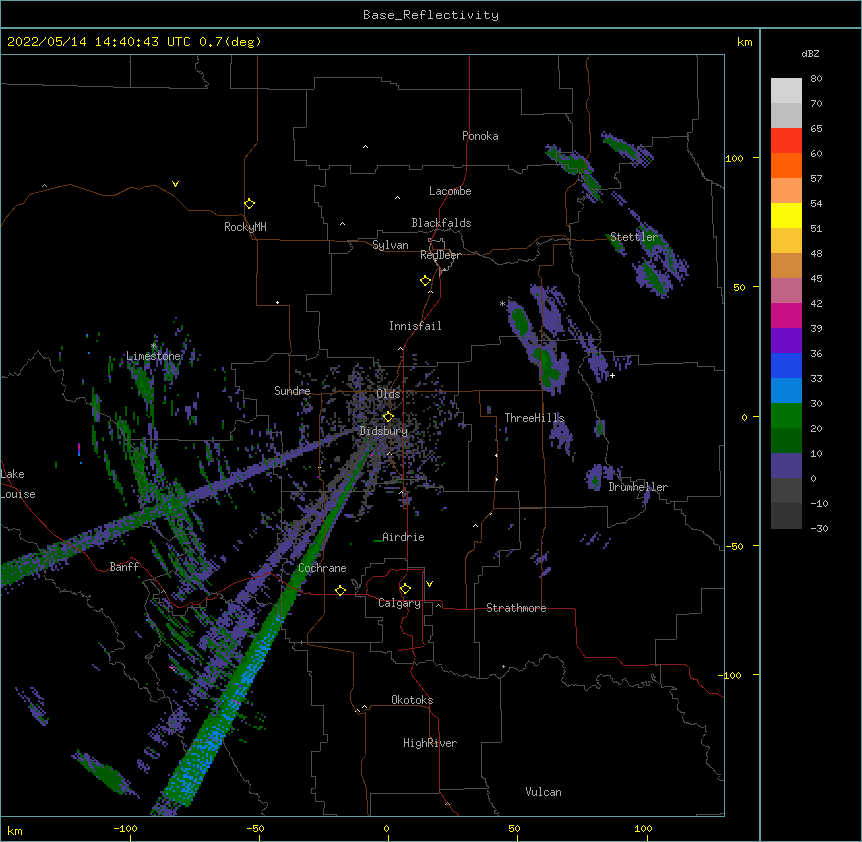The height and width of the screenshot is (842, 862).
Task: Click the Airdrie label
Action: 403,537
